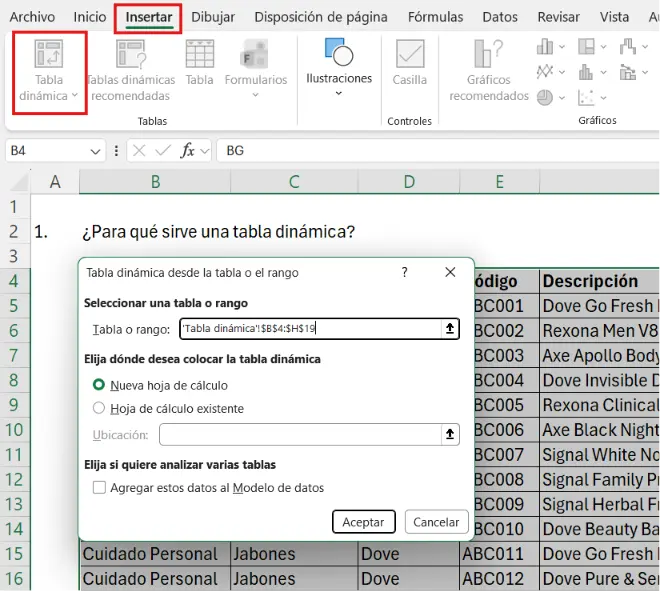Screen dimensions: 660x591
Task: Insert a column or bar chart
Action: click(x=545, y=46)
